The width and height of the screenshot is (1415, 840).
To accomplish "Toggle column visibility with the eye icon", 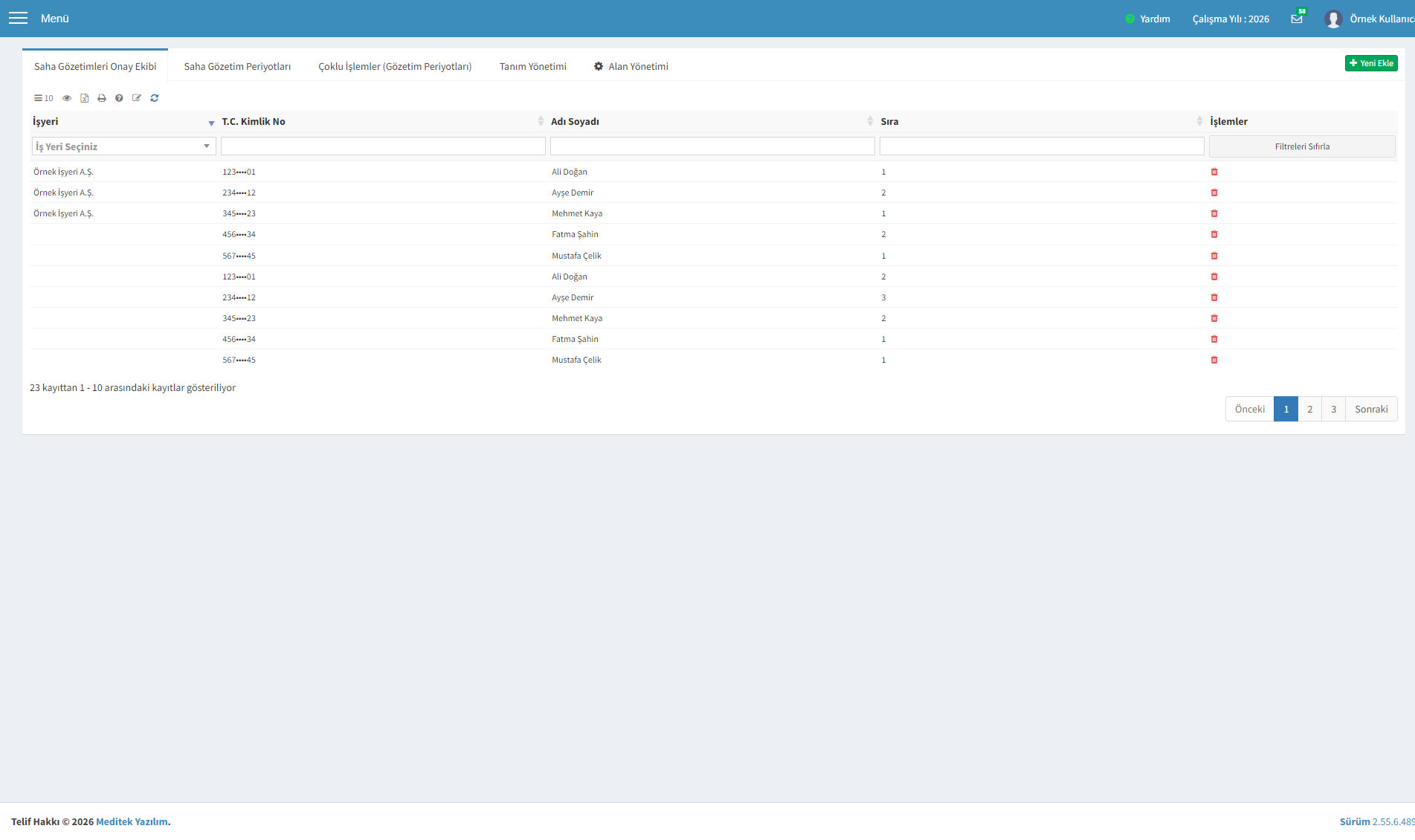I will tap(67, 98).
